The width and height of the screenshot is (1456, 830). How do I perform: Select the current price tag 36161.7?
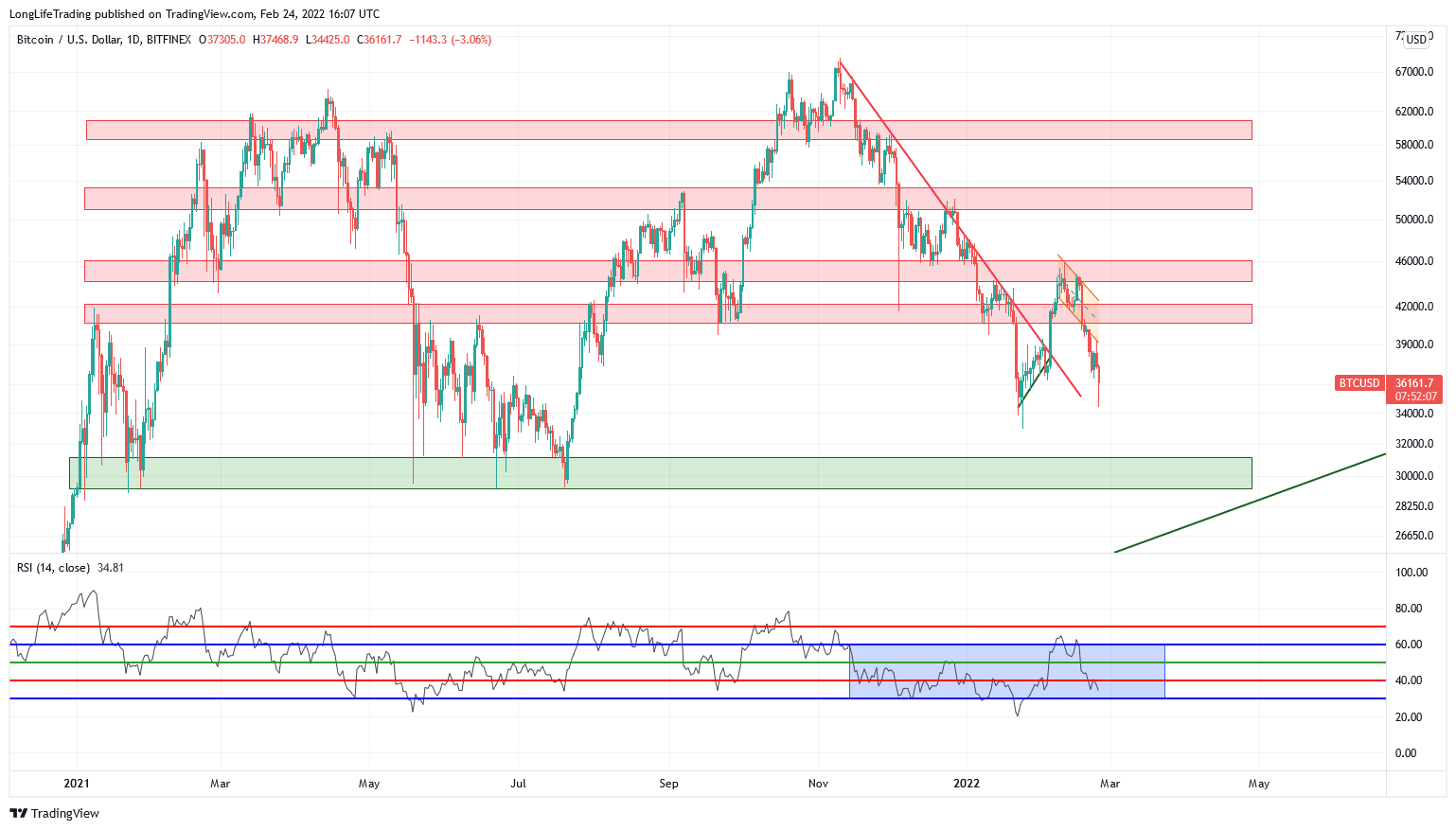tap(1415, 383)
